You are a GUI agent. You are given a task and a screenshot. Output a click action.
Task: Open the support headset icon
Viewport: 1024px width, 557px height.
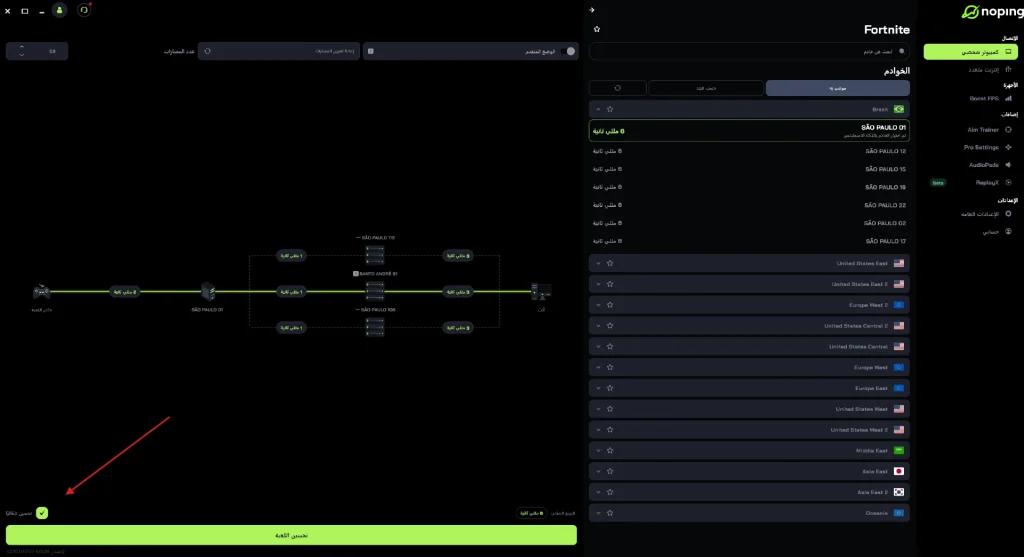click(x=84, y=10)
